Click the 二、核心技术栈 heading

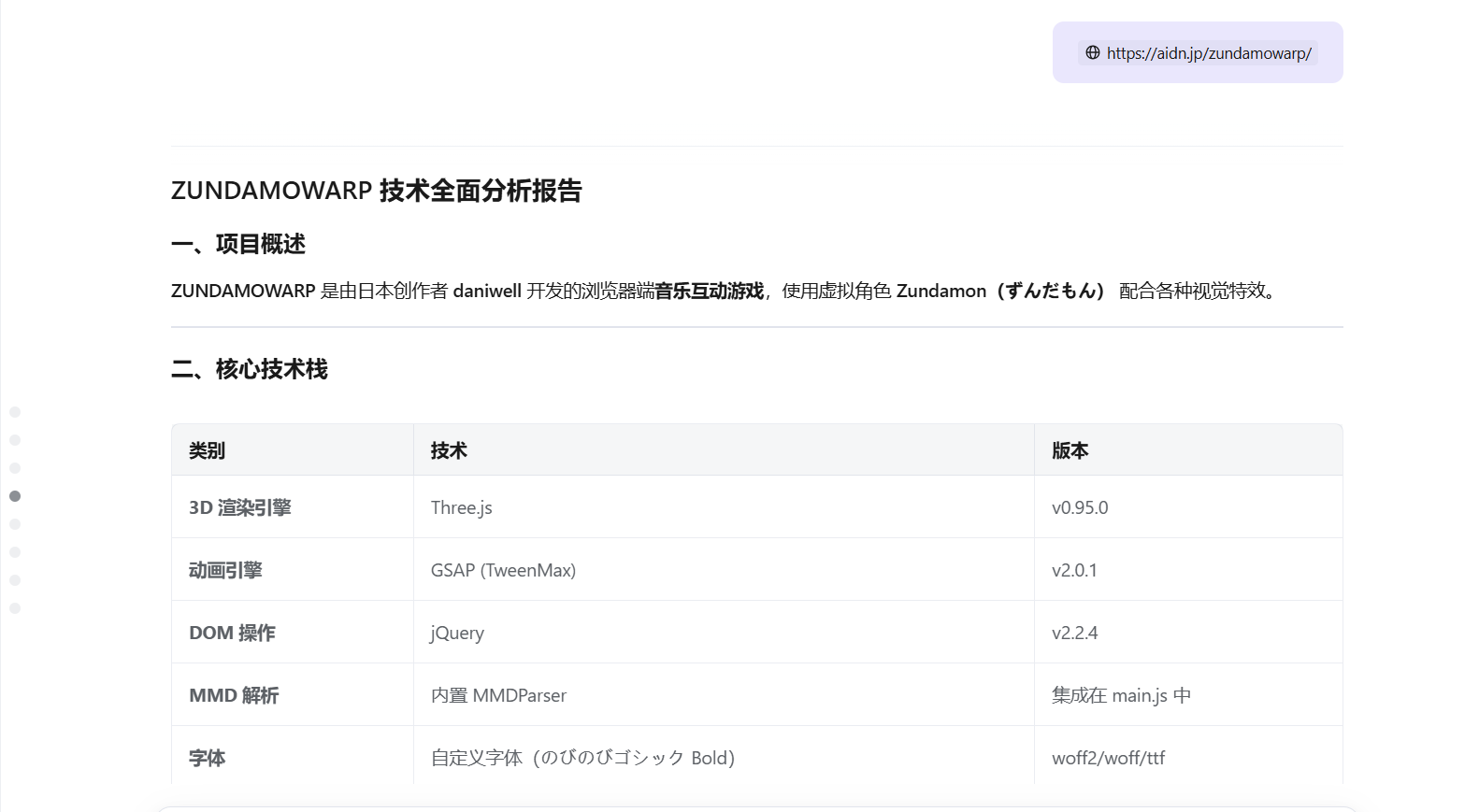[x=249, y=369]
